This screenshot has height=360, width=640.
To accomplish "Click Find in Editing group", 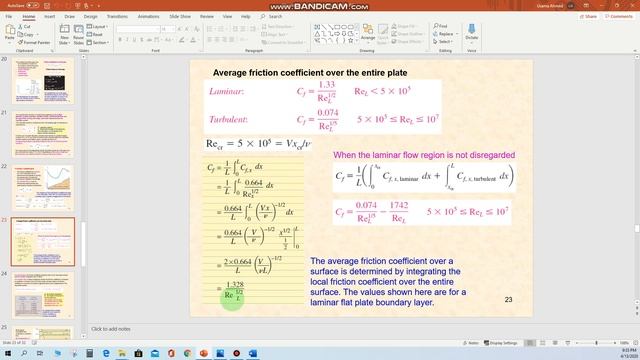I will click(x=440, y=26).
